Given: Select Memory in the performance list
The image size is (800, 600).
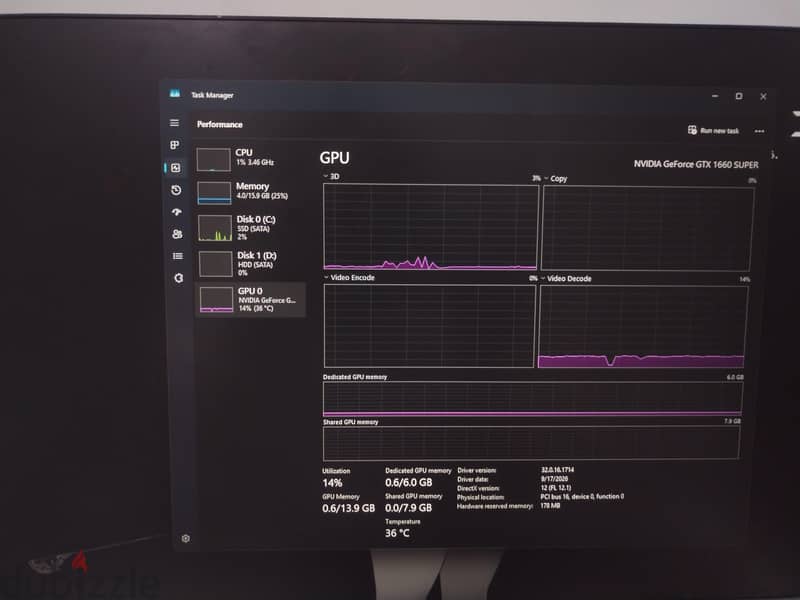Looking at the screenshot, I should click(x=251, y=192).
